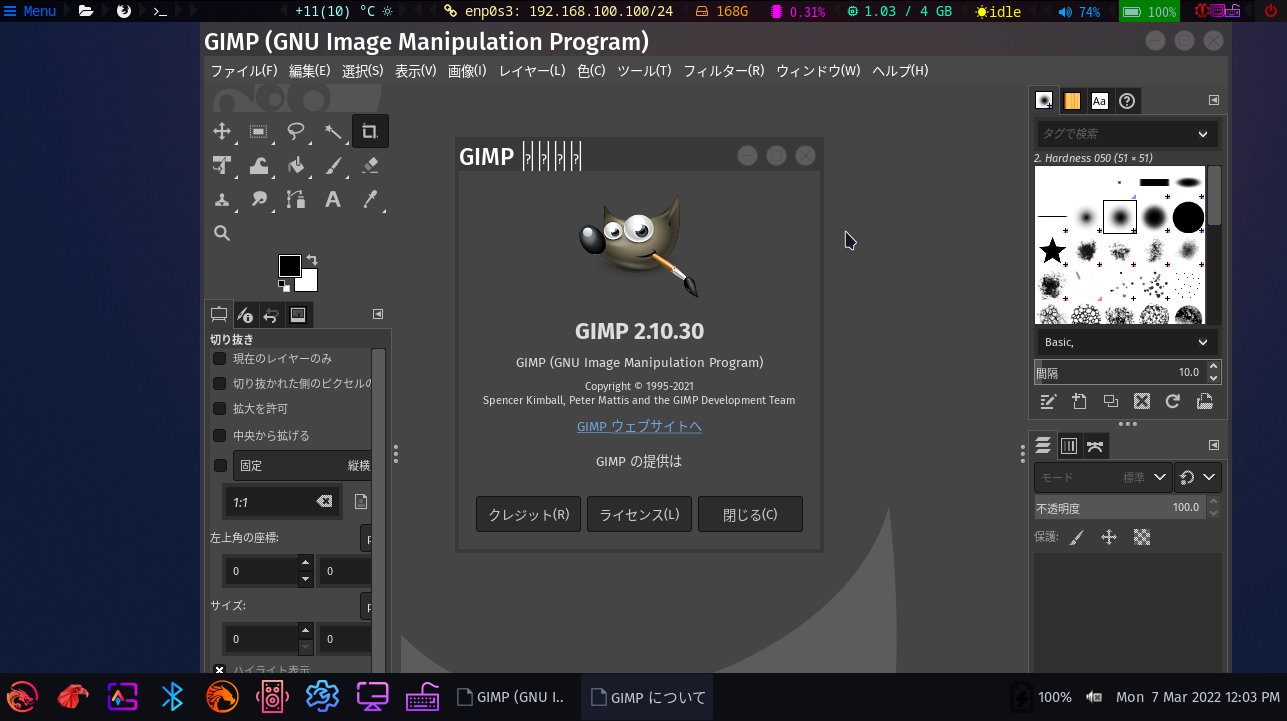Screen dimensions: 1287x721
Task: Select the Move tool in toolbox
Action: point(222,131)
